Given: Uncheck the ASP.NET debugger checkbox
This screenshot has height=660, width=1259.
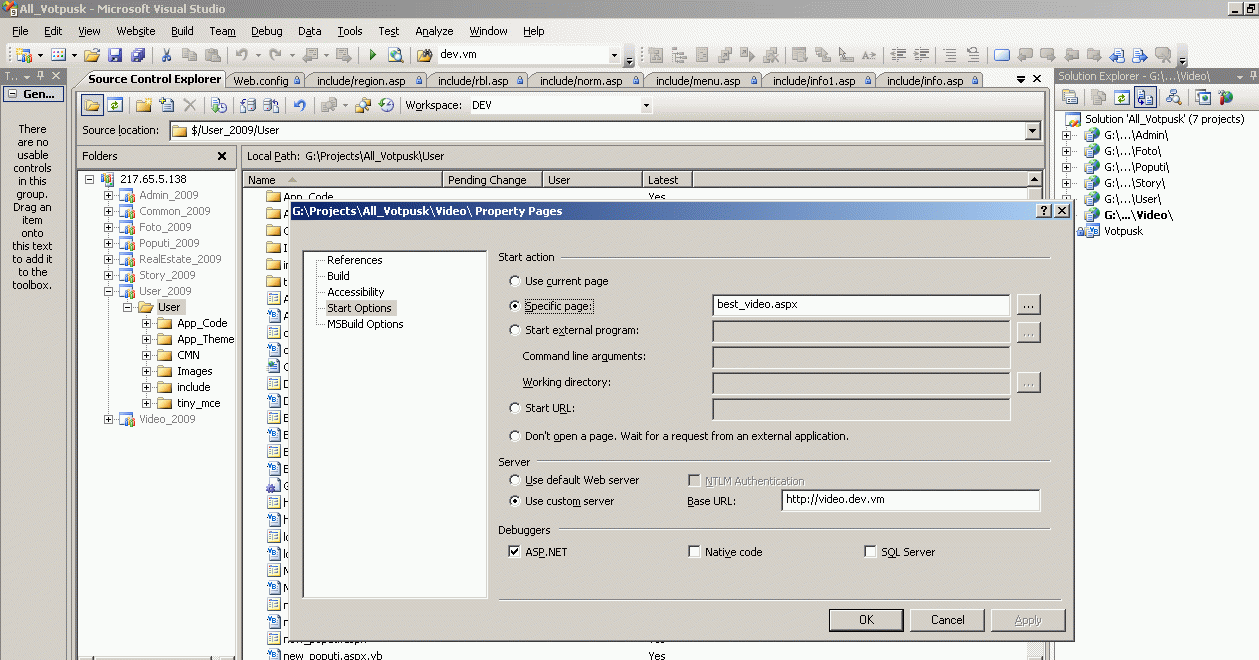Looking at the screenshot, I should pos(514,552).
